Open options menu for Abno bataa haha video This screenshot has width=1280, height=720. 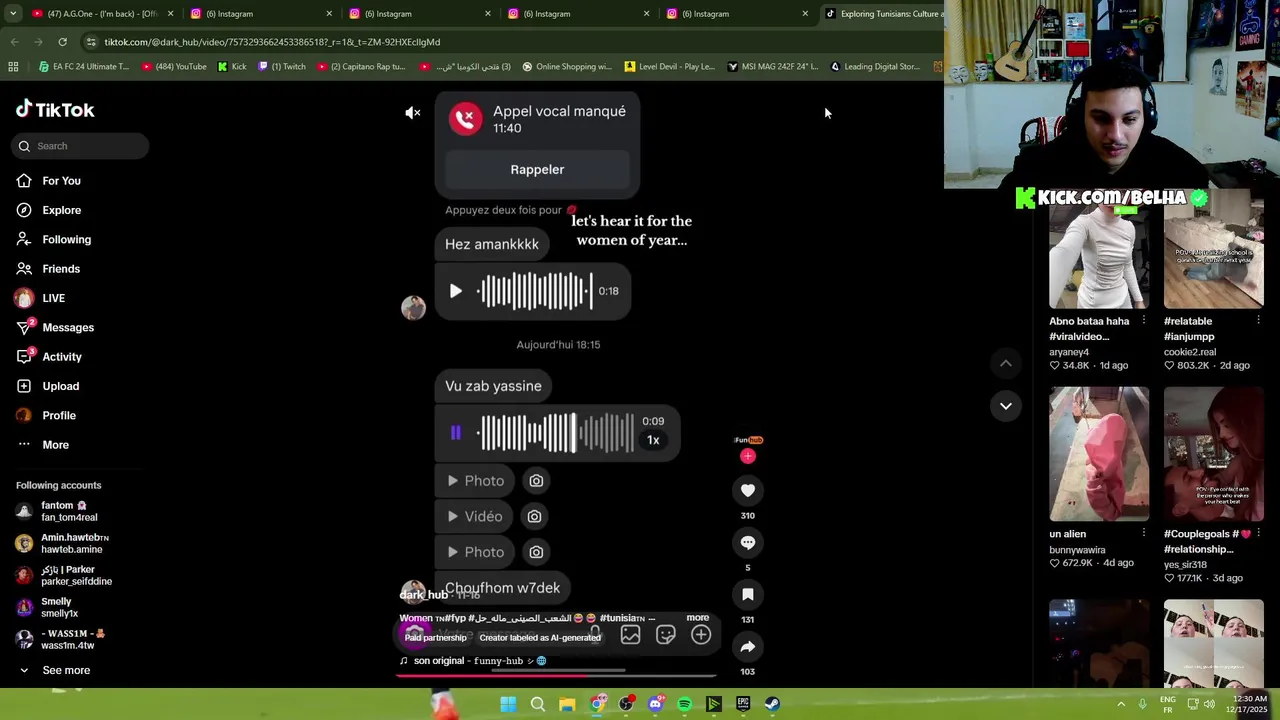point(1144,321)
